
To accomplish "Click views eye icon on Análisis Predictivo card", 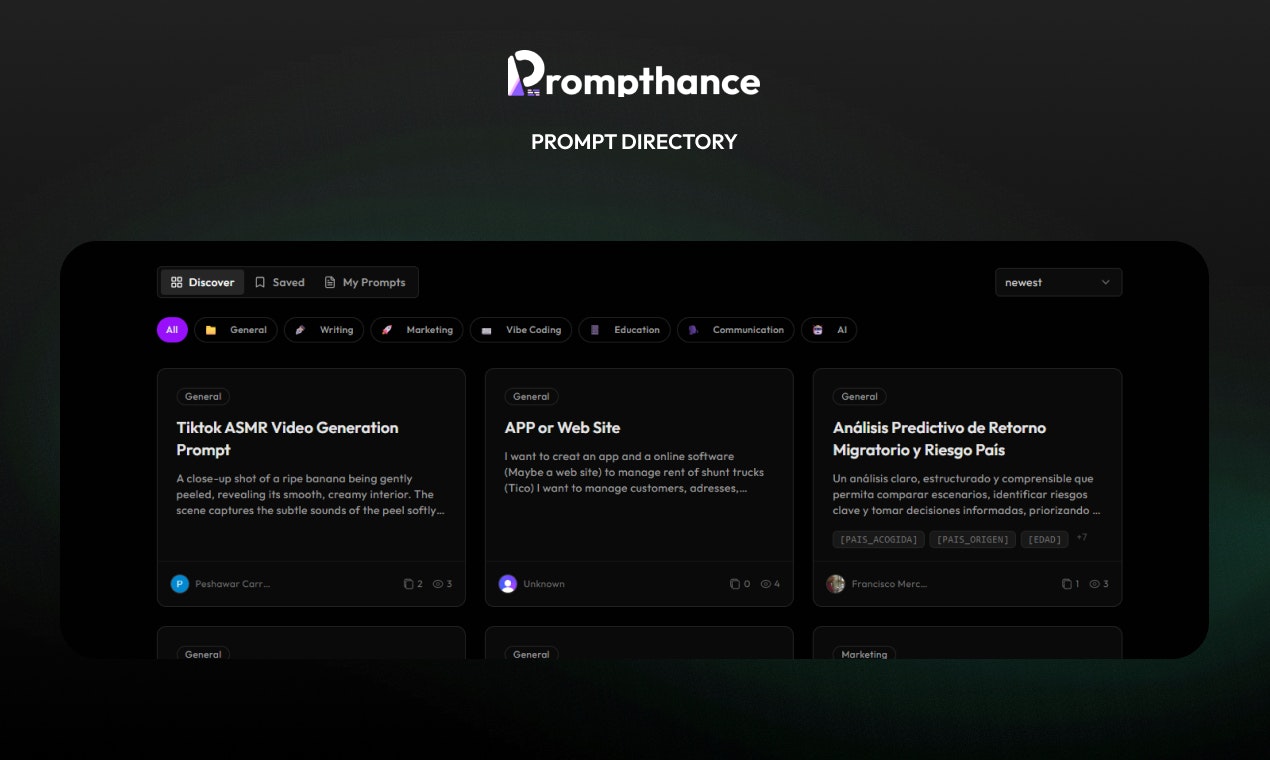I will pos(1094,584).
